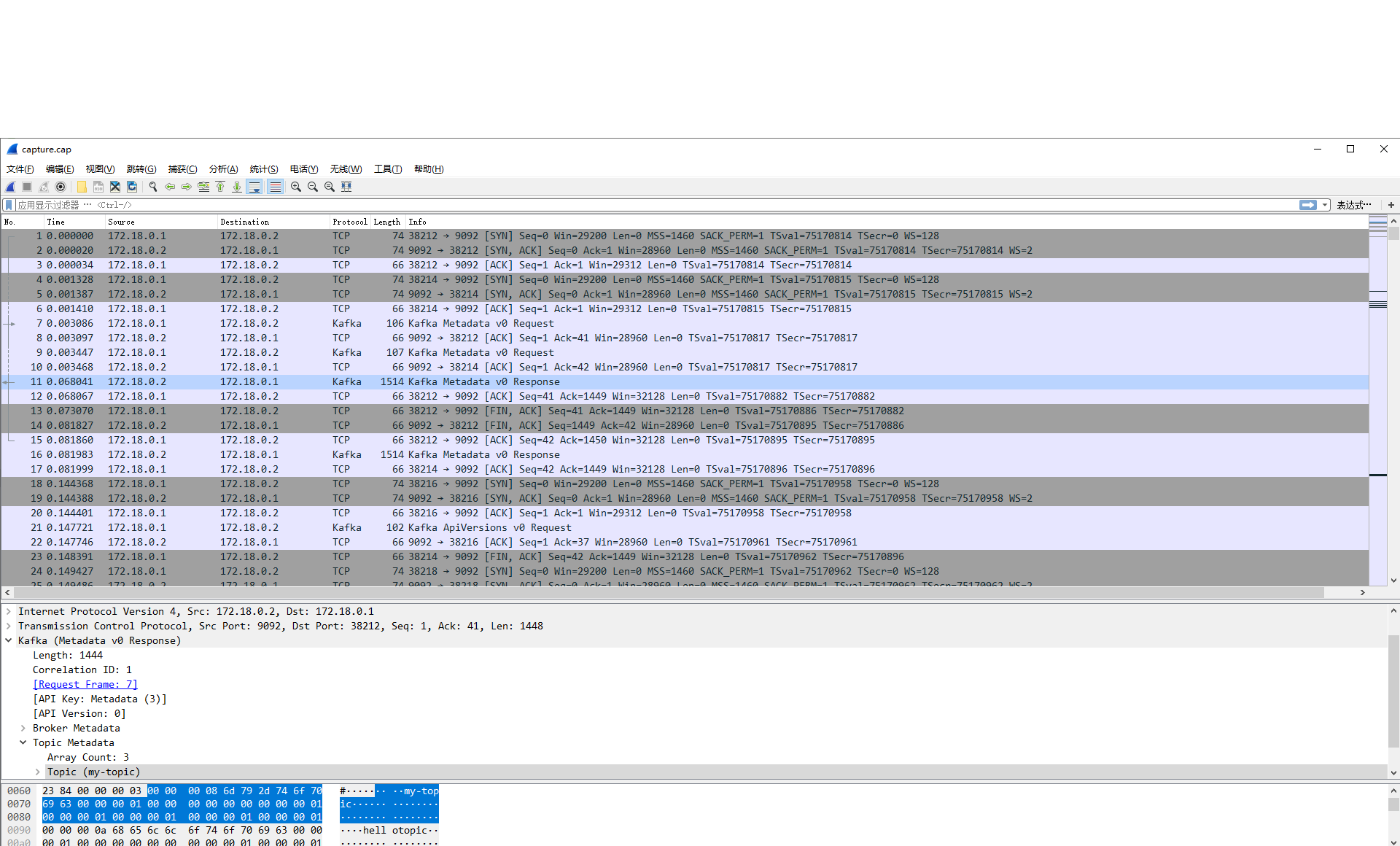Click the Array Count: 3 field
The image size is (1400, 846).
click(x=88, y=757)
